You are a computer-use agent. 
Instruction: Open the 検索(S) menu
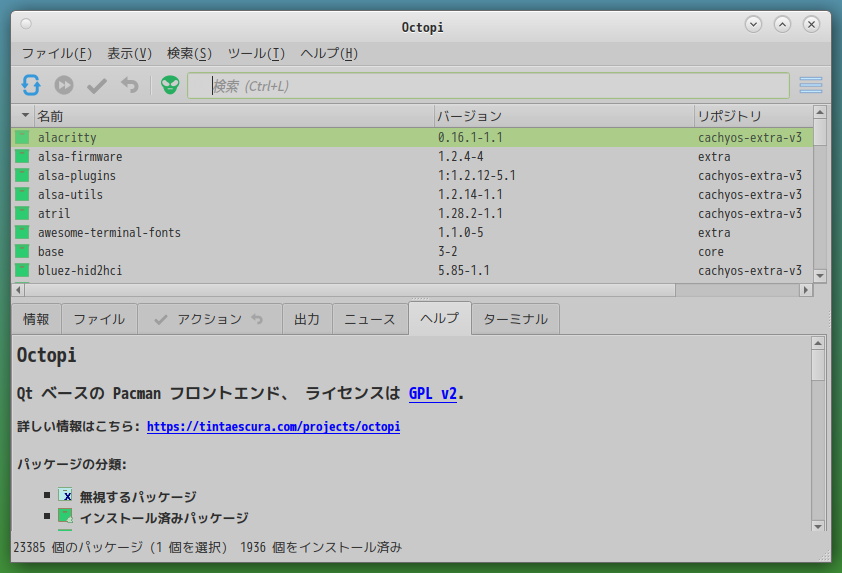point(189,54)
